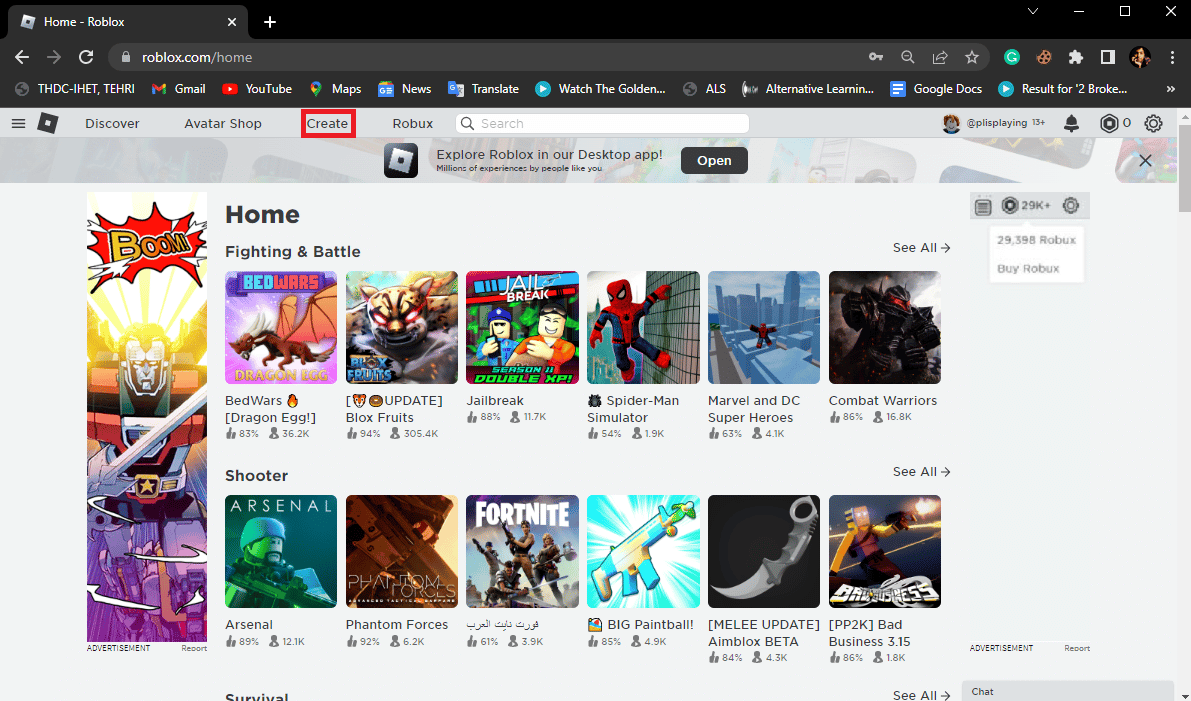Open the Grammarly extension icon
The image size is (1191, 701).
(1012, 57)
